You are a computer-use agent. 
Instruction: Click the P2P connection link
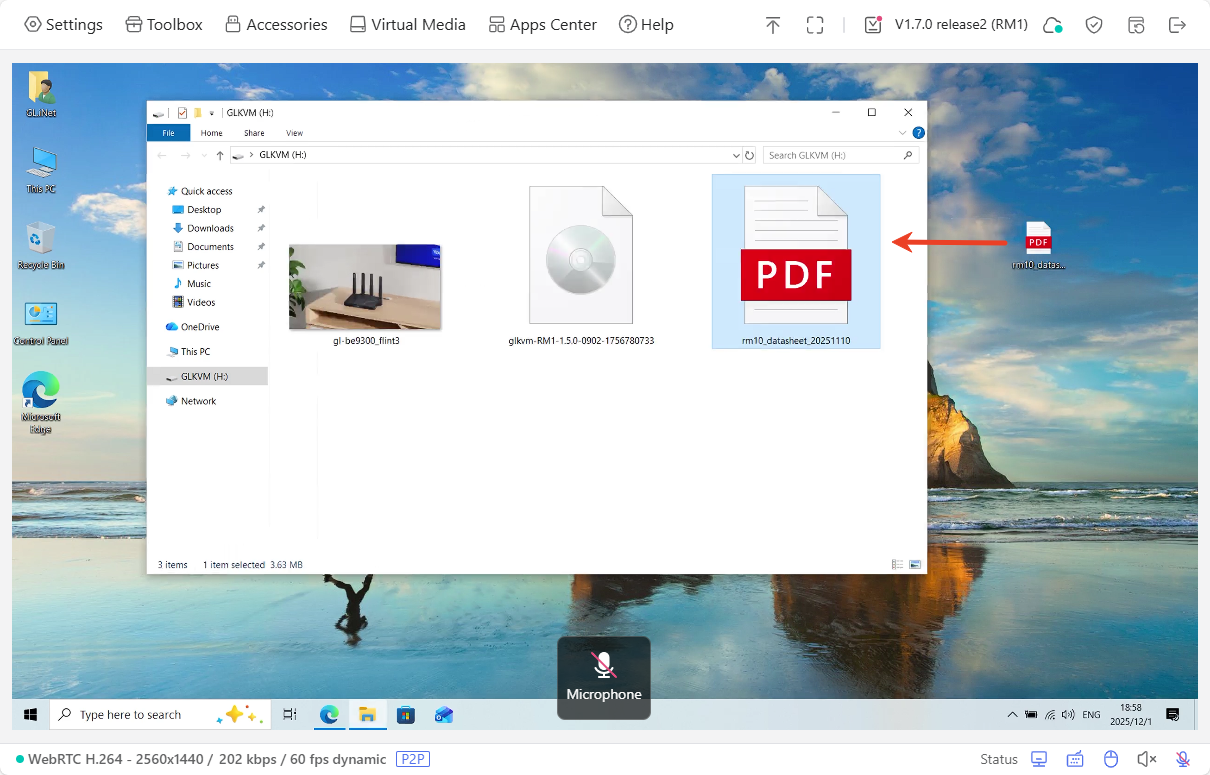413,759
